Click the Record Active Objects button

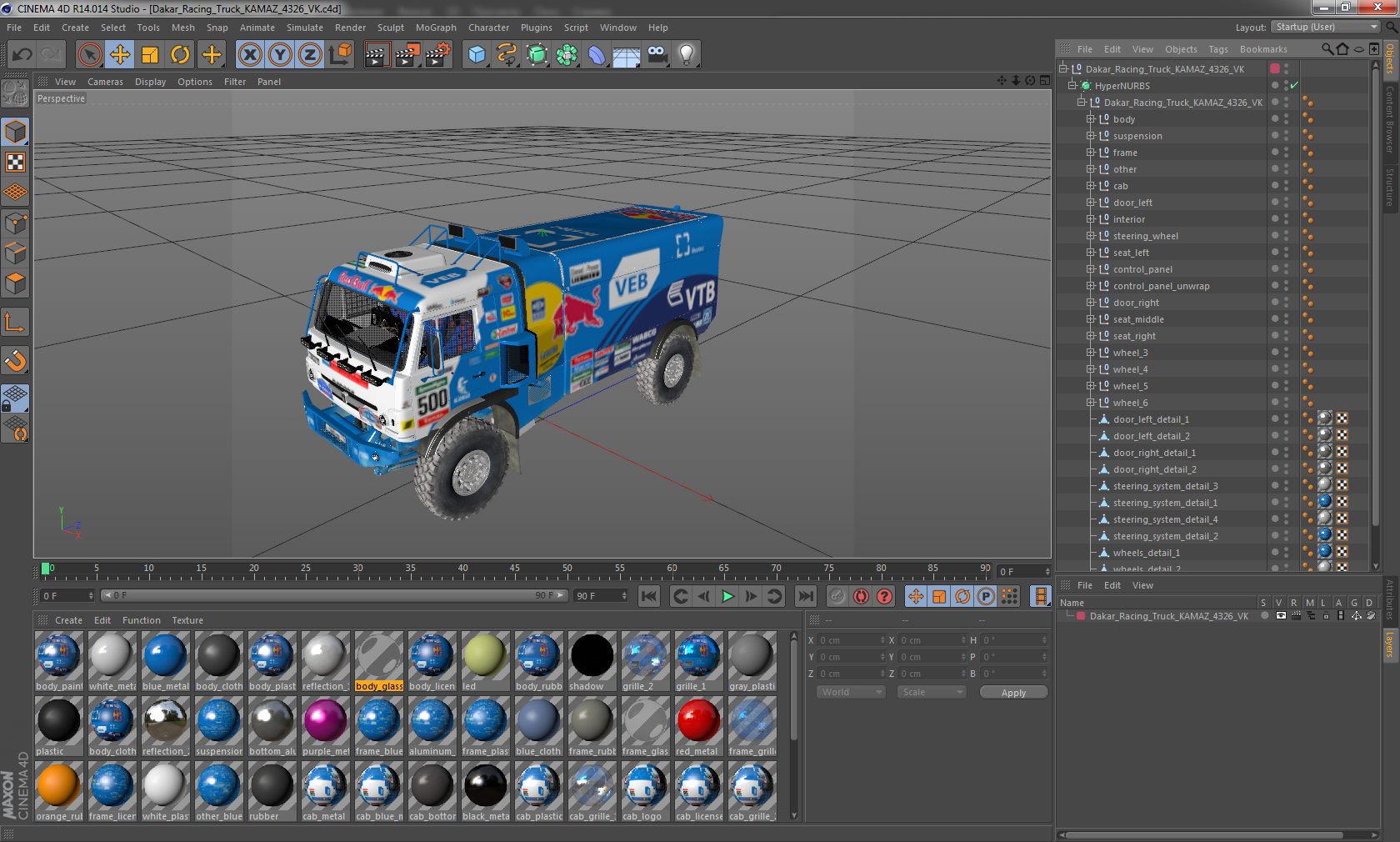click(x=837, y=596)
